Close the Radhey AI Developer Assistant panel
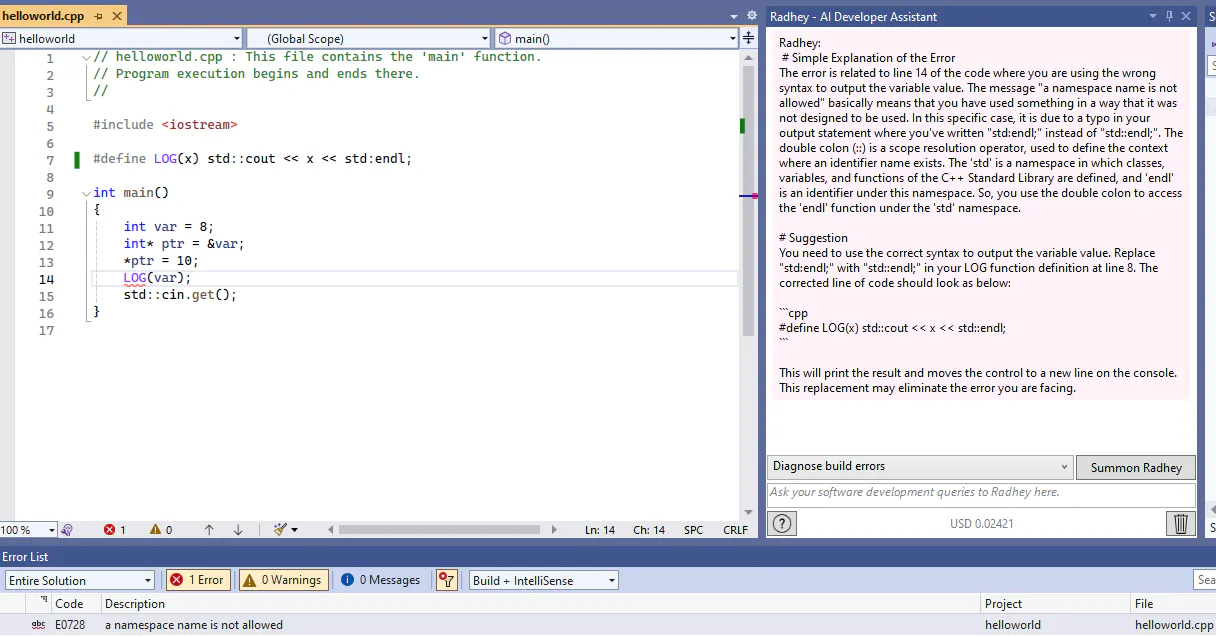Image resolution: width=1216 pixels, height=637 pixels. pos(1186,16)
